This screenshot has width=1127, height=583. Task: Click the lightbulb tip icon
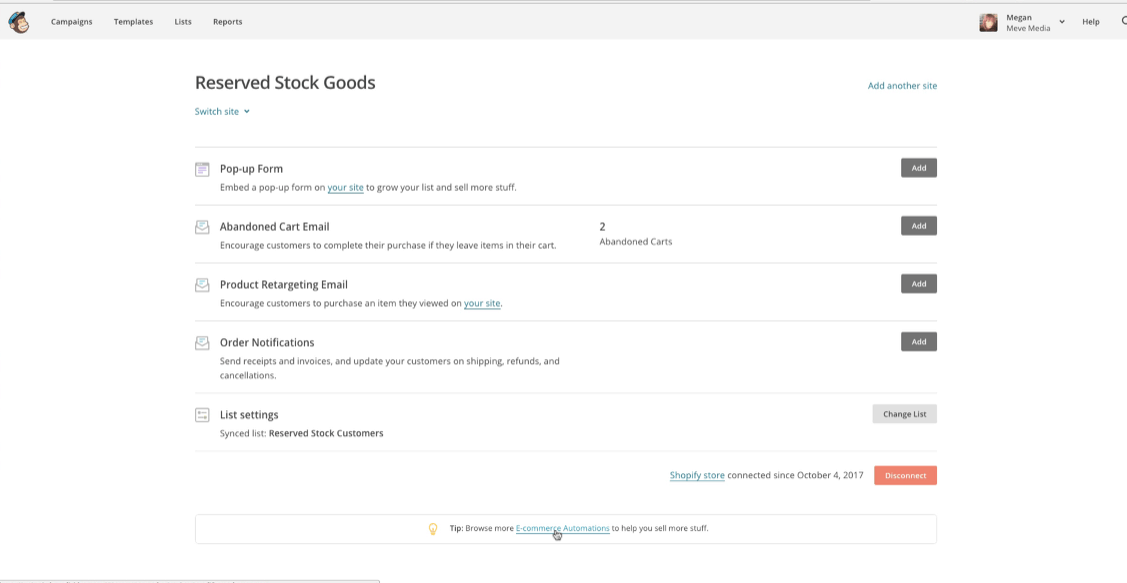pyautogui.click(x=433, y=528)
